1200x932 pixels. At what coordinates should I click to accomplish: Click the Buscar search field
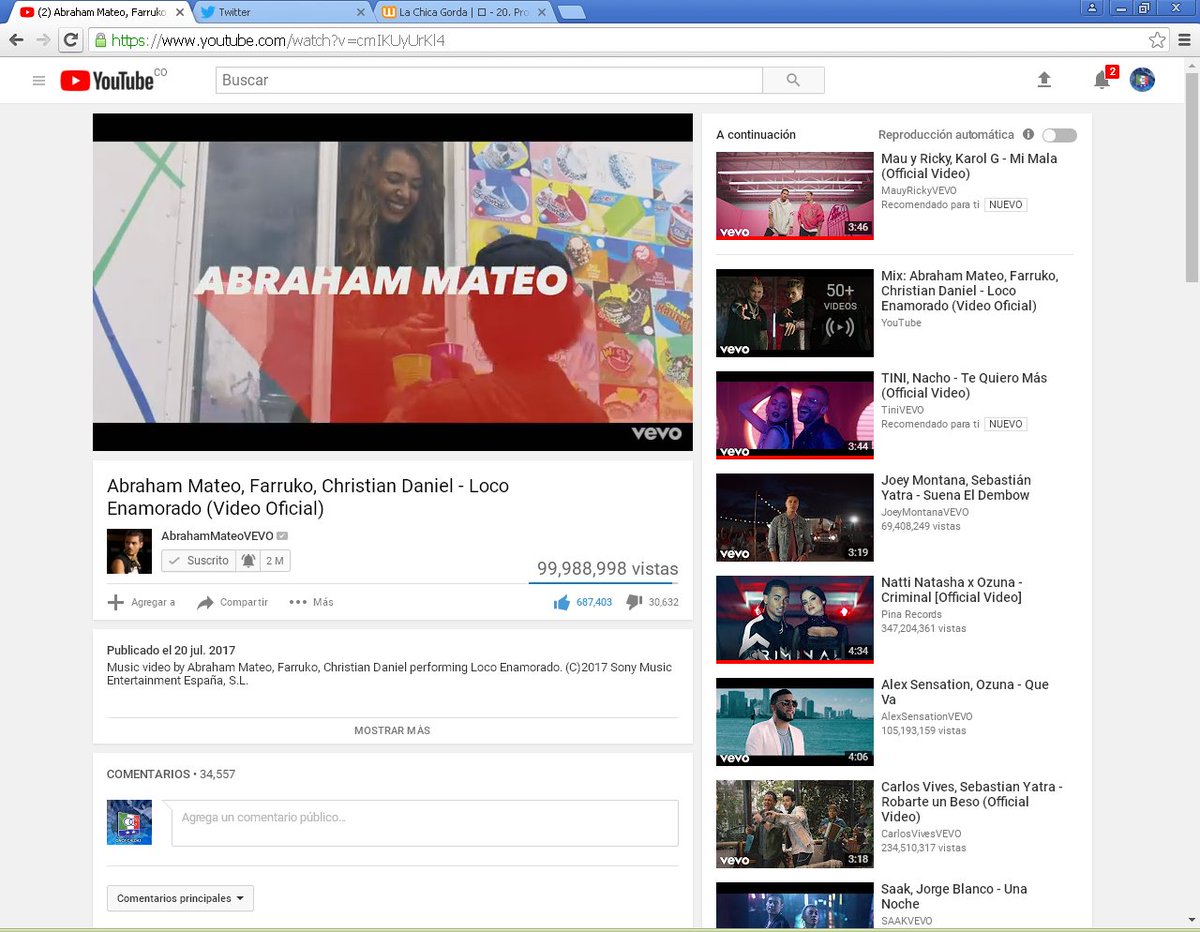pyautogui.click(x=489, y=80)
